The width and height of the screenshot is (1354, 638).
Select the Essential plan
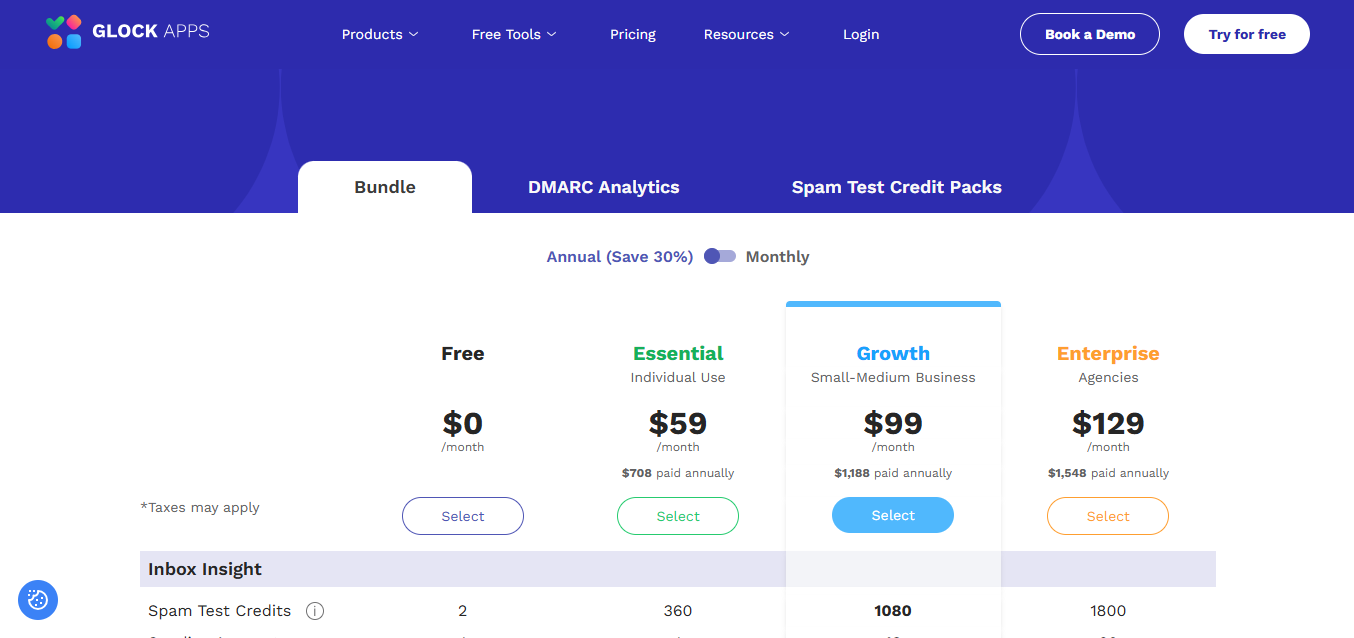tap(677, 515)
